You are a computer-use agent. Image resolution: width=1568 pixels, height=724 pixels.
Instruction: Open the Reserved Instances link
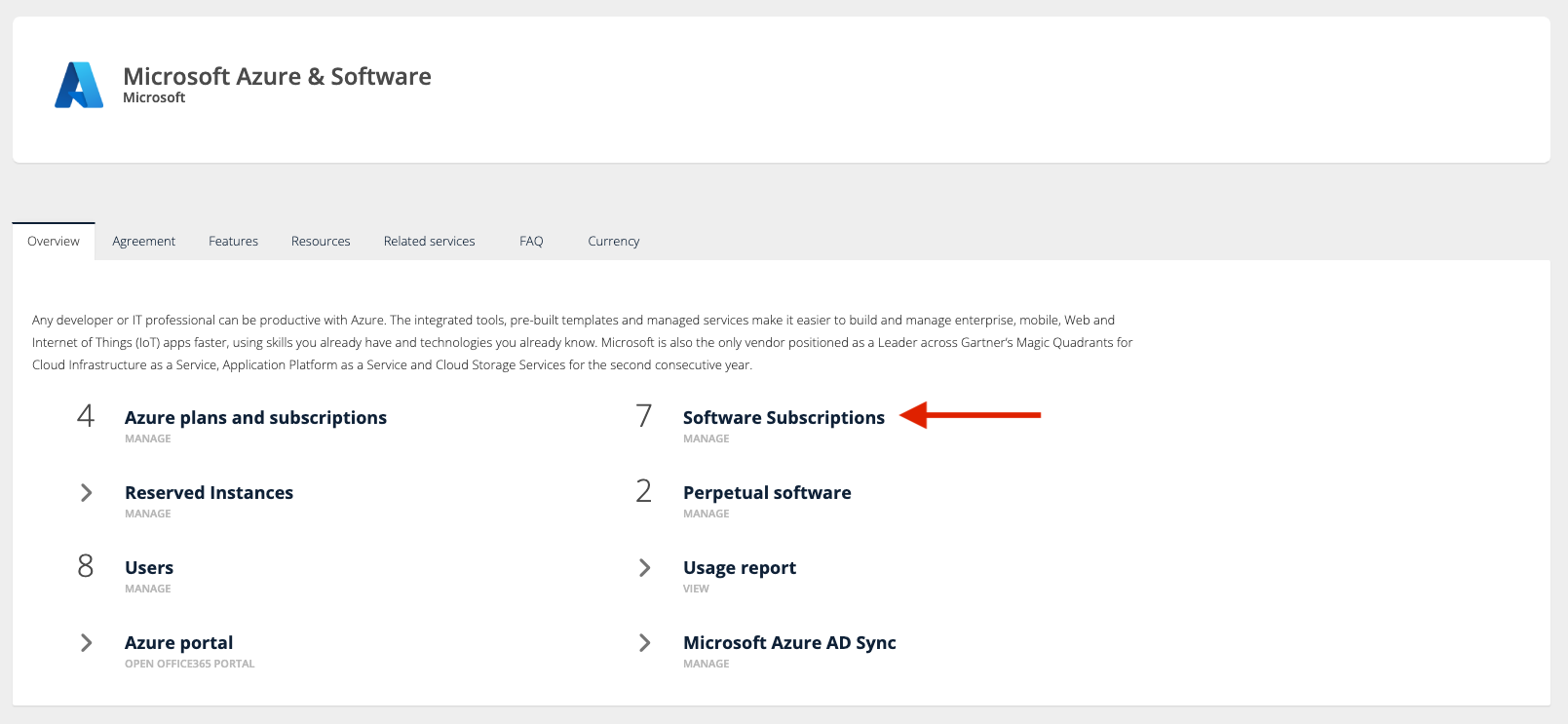point(209,493)
